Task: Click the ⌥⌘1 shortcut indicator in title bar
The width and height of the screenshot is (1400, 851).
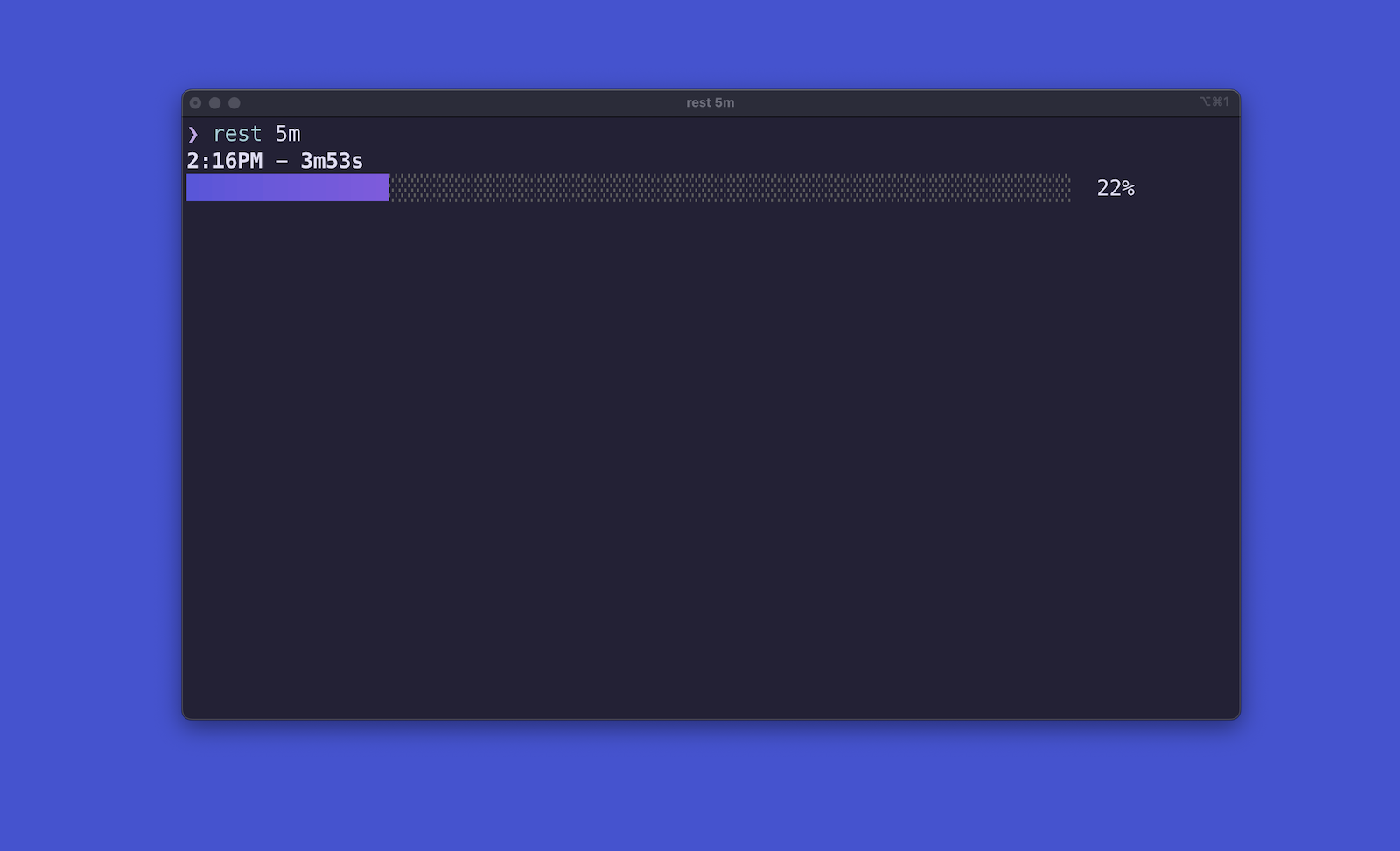Action: [1214, 101]
